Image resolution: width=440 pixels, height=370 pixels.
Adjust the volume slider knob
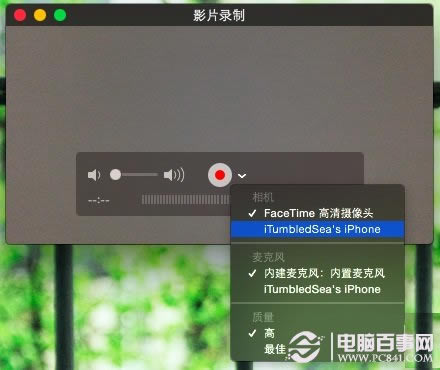pos(115,174)
